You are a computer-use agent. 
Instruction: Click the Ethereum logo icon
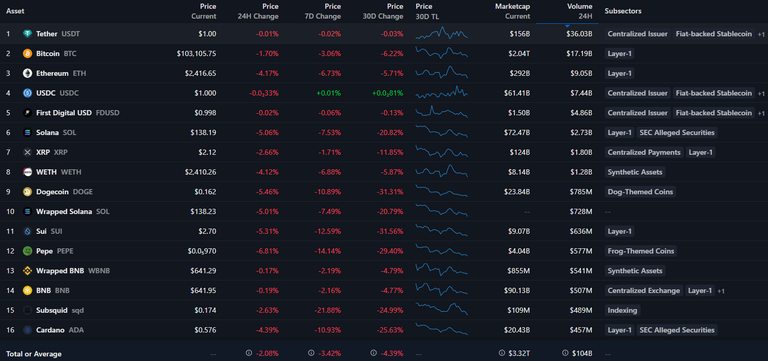click(x=27, y=73)
